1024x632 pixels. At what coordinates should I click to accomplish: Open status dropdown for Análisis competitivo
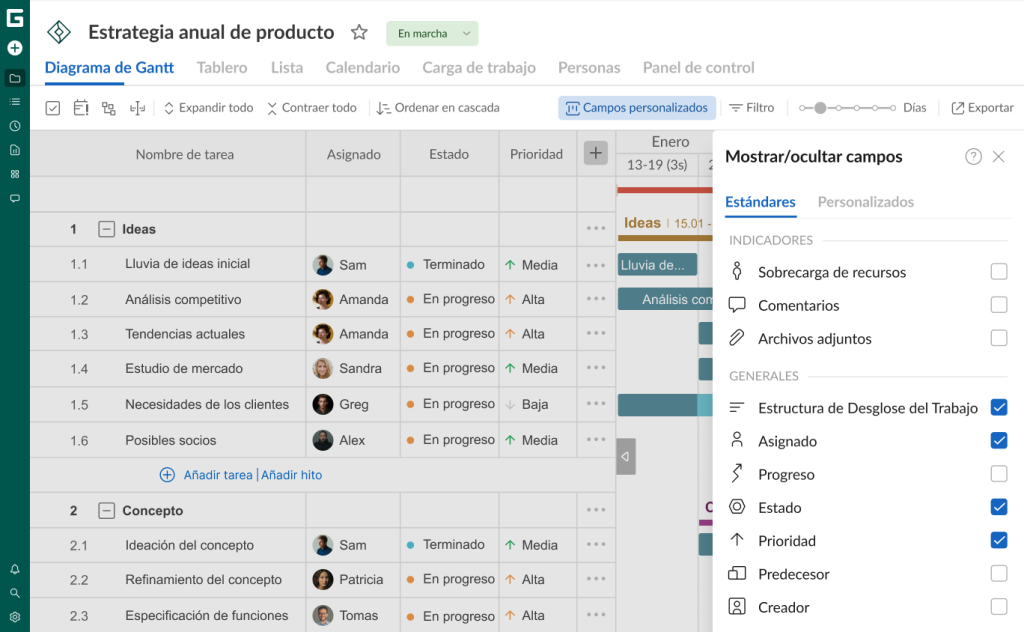[450, 299]
